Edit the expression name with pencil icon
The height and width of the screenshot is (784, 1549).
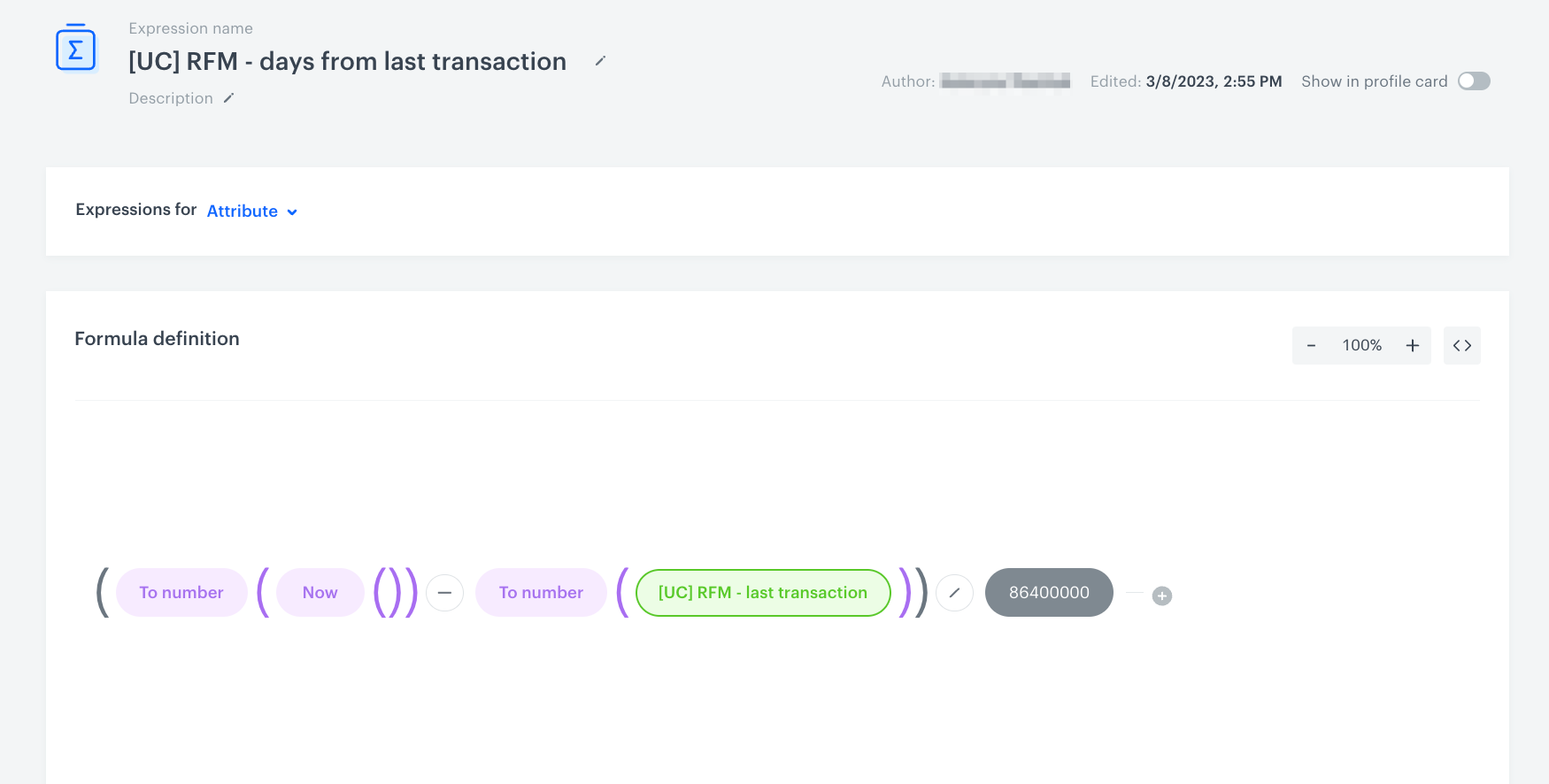point(600,61)
